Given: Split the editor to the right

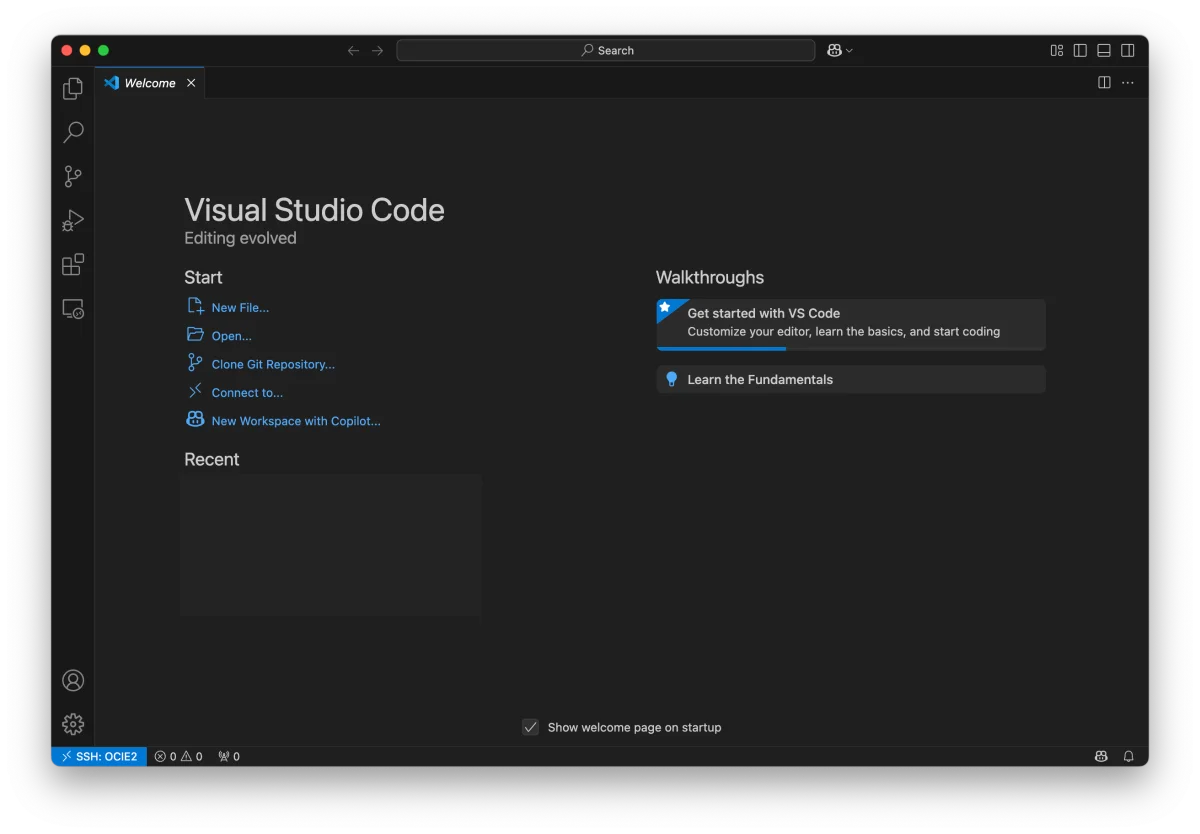Looking at the screenshot, I should pos(1104,83).
